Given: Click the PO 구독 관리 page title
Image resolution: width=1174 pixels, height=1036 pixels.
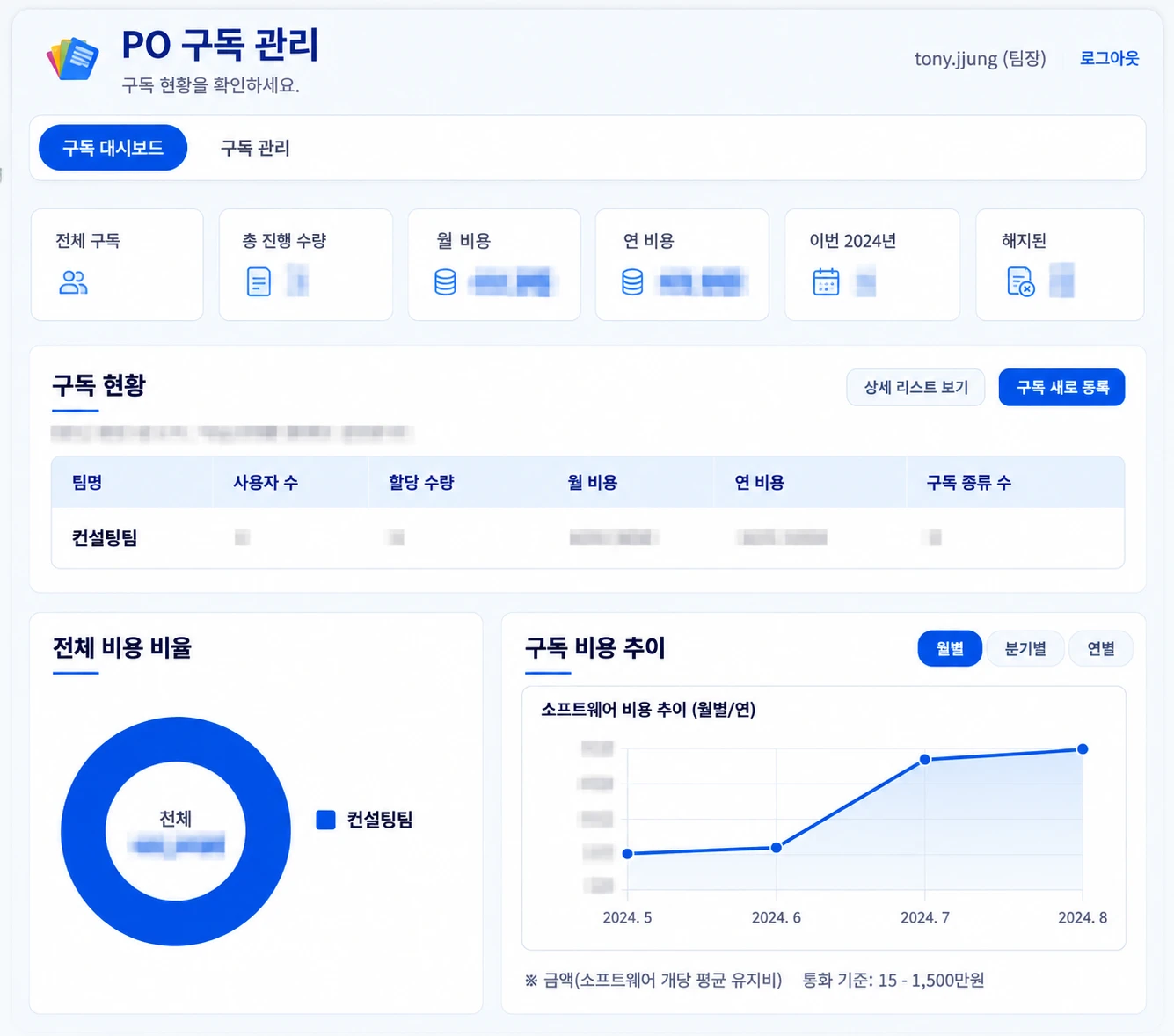Looking at the screenshot, I should pos(220,44).
